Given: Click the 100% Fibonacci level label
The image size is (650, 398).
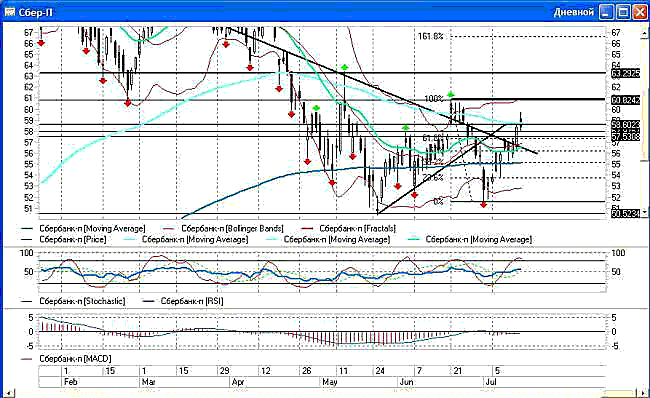Looking at the screenshot, I should coord(434,99).
